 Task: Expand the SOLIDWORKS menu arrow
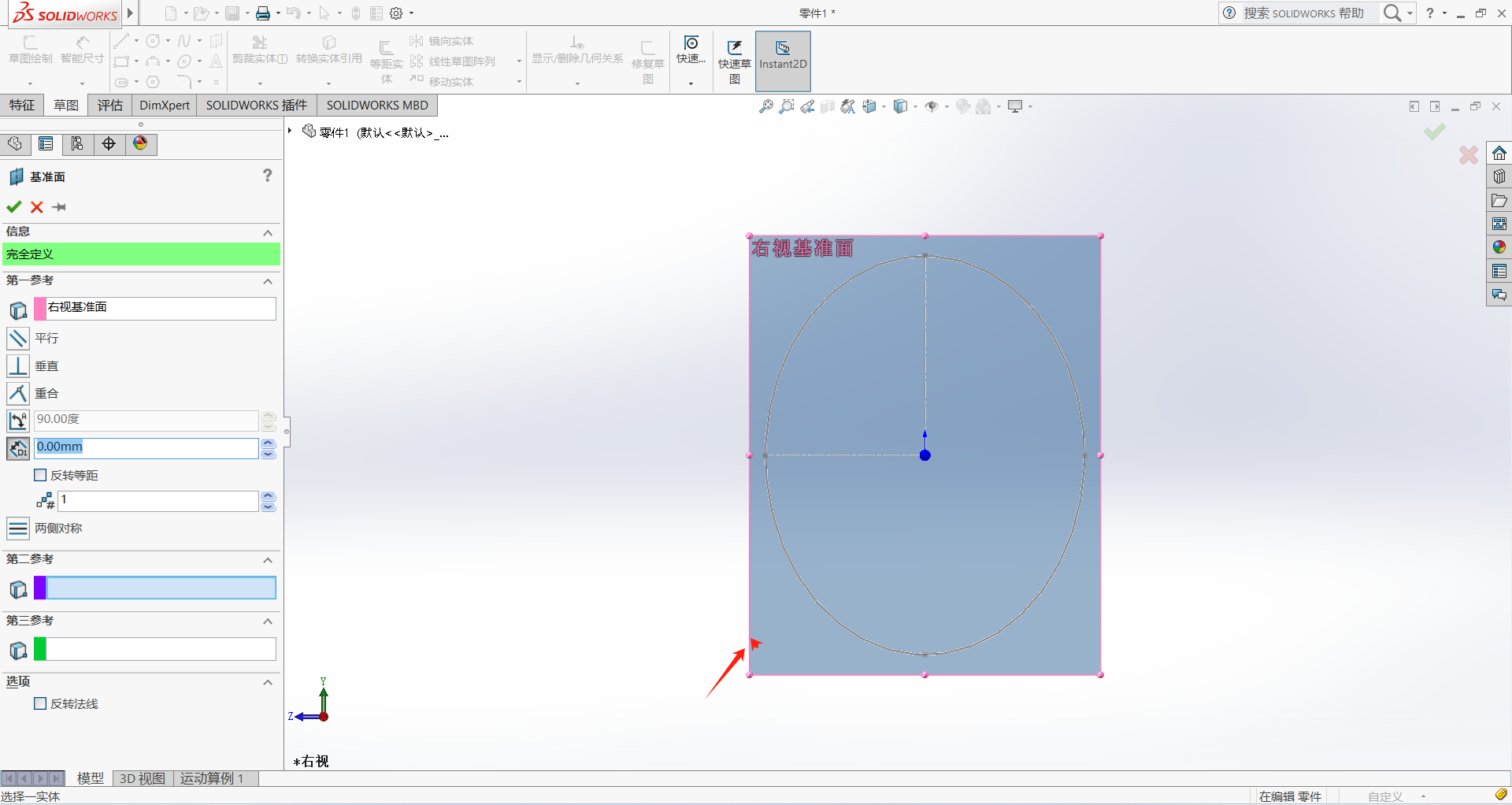coord(131,13)
